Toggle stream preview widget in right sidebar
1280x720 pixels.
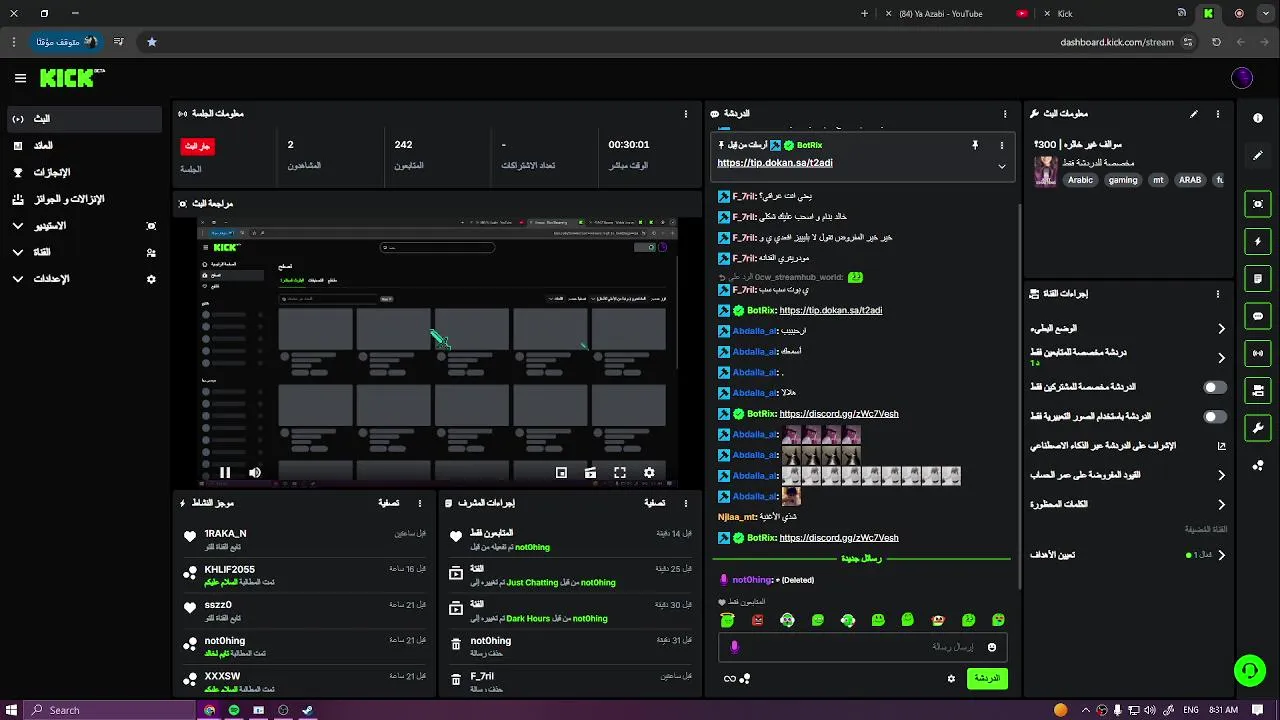1258,204
